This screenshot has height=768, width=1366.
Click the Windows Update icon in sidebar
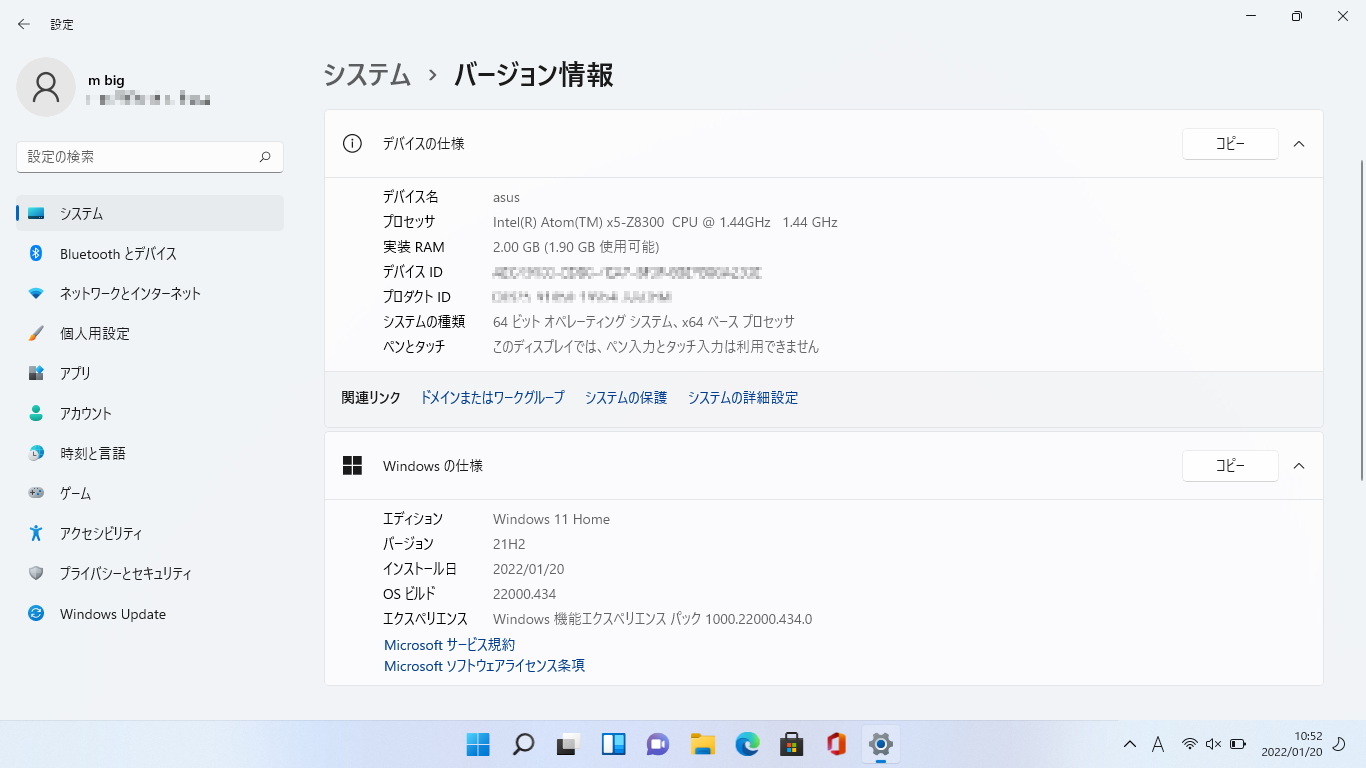36,614
